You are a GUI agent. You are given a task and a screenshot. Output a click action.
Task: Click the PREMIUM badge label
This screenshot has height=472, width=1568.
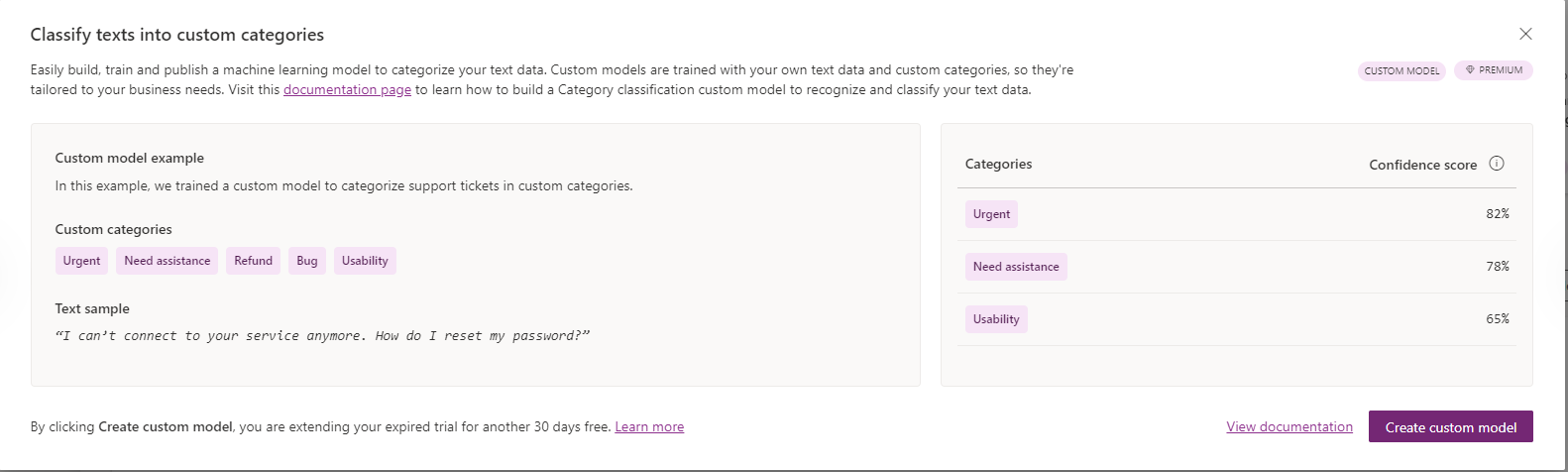point(1501,70)
